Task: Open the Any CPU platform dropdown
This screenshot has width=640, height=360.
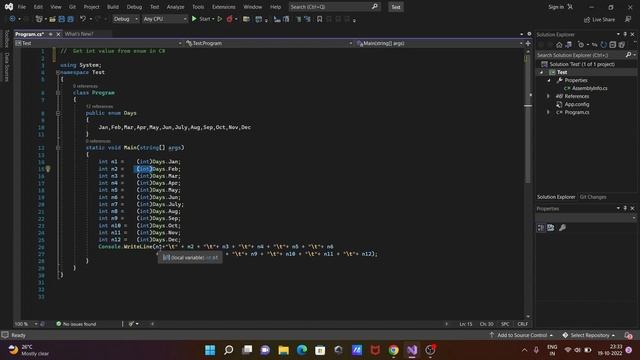Action: point(164,19)
